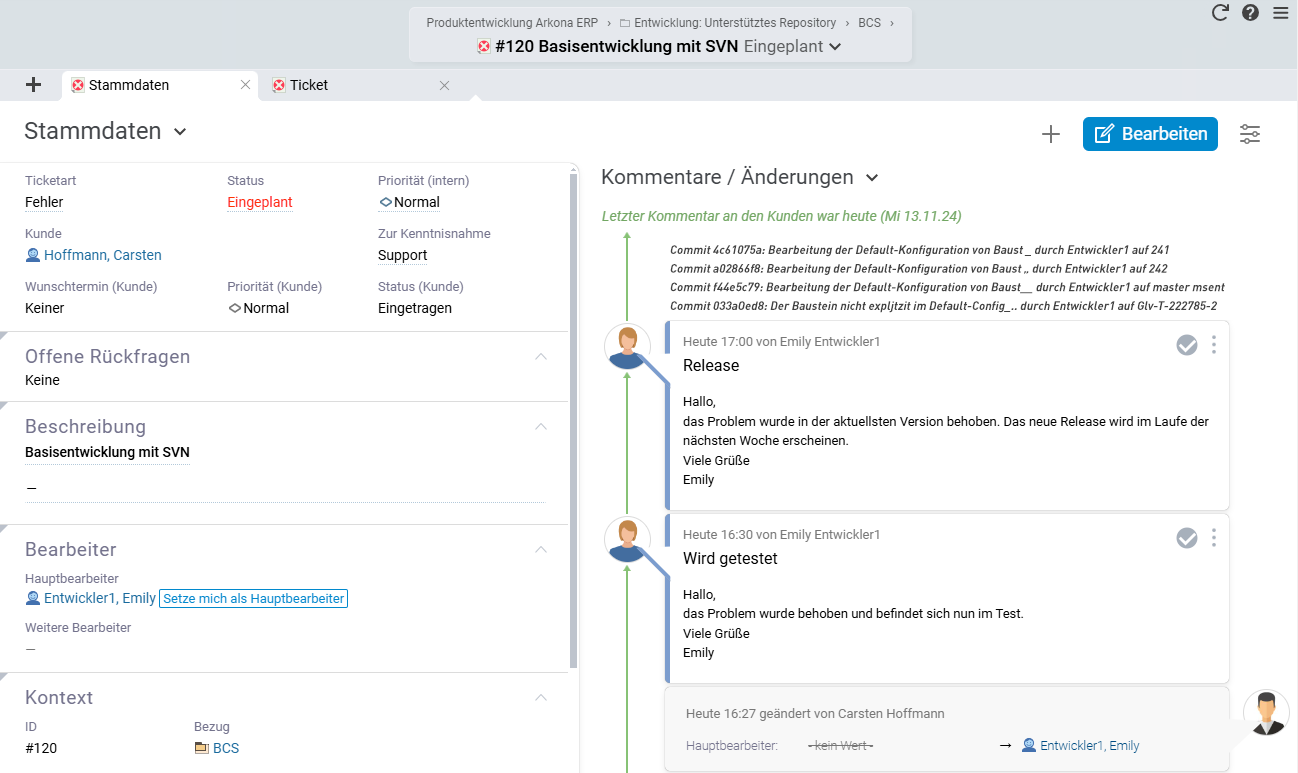
Task: Open the support assistant avatar icon
Action: coord(1266,713)
